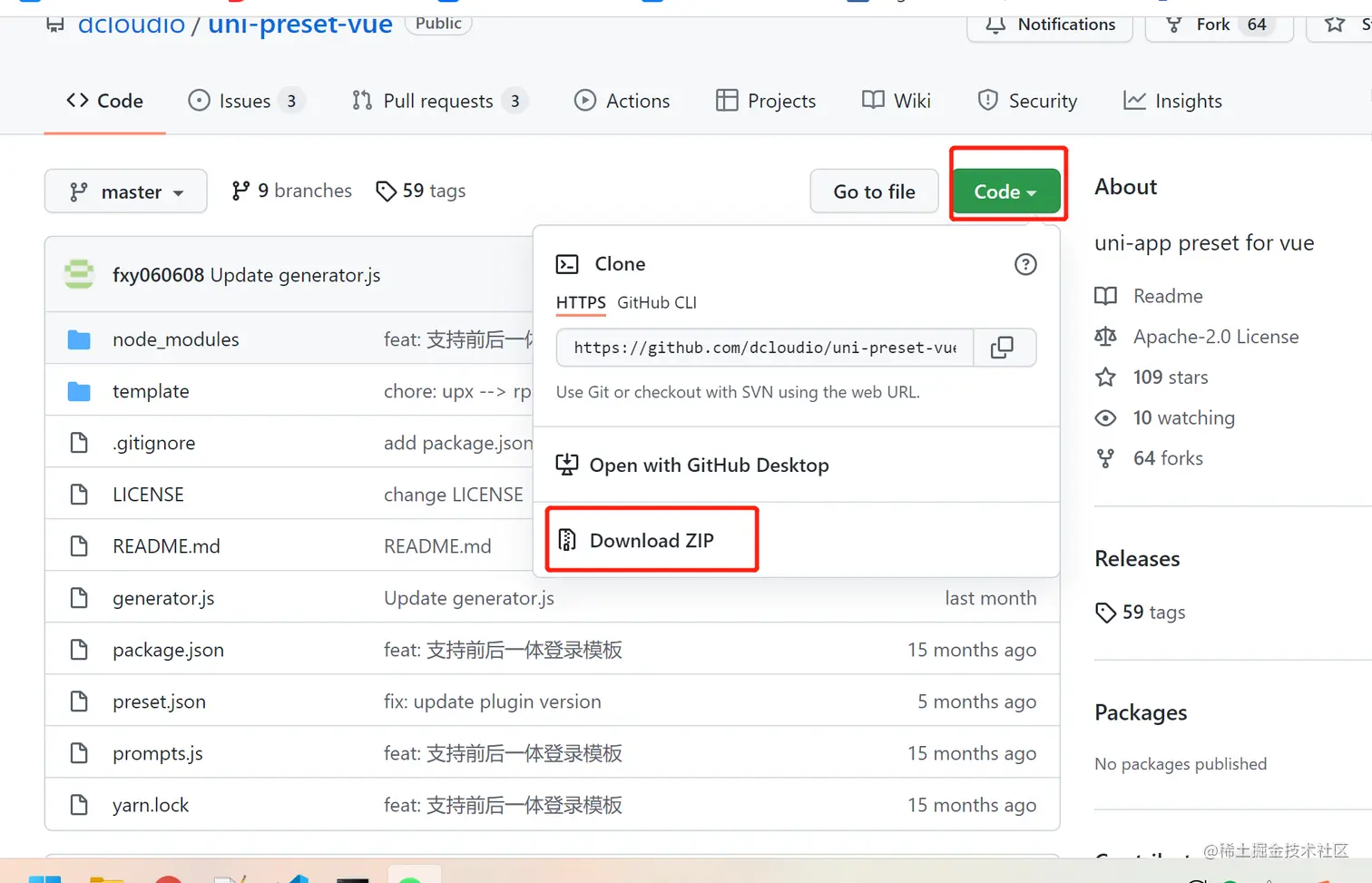The image size is (1372, 883).
Task: Click the eye icon beside 10 watching
Action: point(1105,417)
